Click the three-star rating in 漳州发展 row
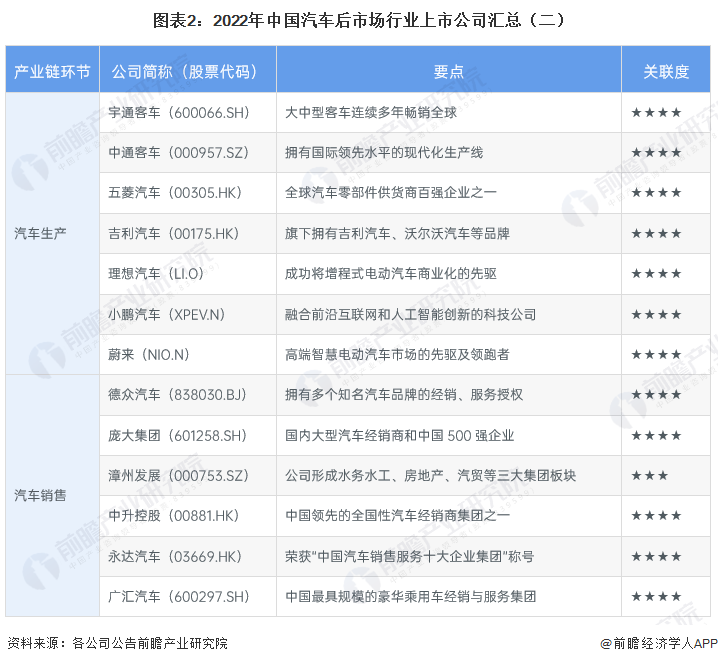Viewport: 718px width, 664px height. tap(650, 476)
